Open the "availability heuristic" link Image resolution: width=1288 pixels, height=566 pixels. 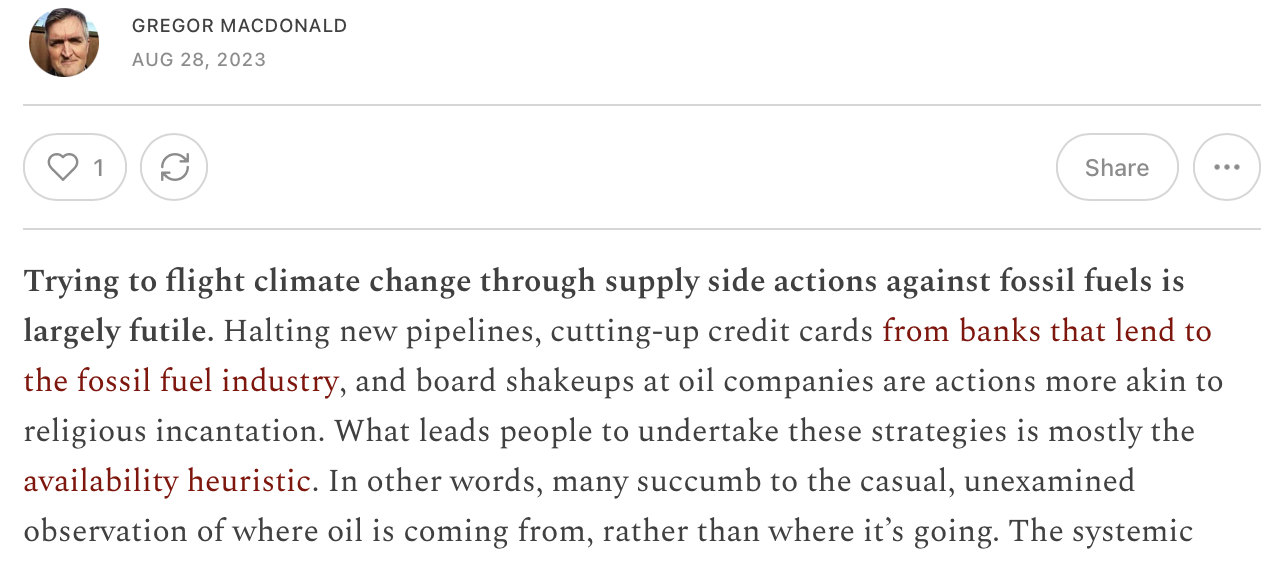pos(166,481)
